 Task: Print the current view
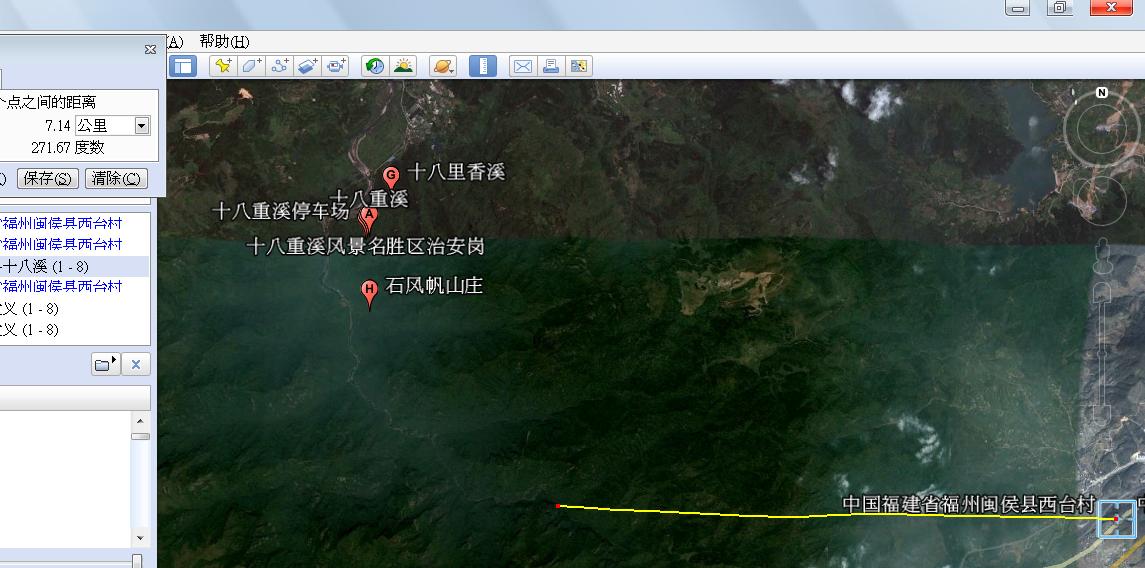tap(550, 66)
